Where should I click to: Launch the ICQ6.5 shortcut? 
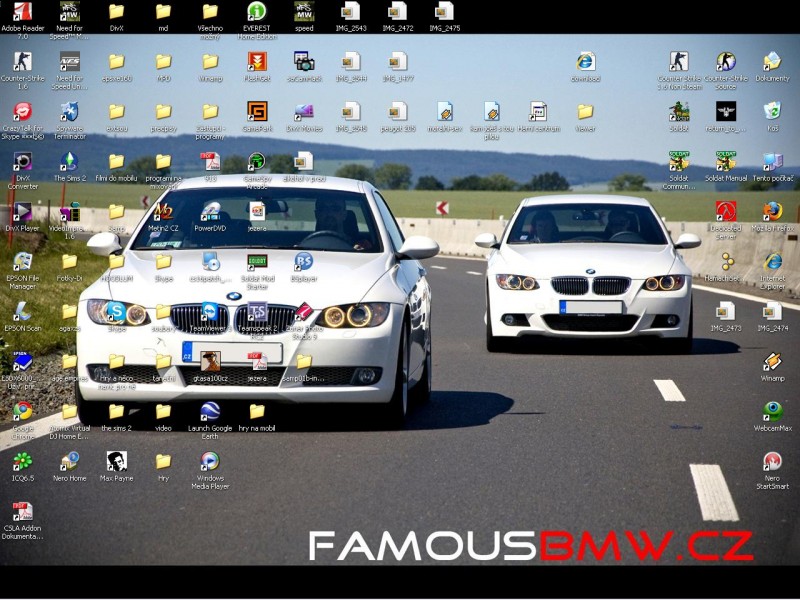[x=22, y=461]
